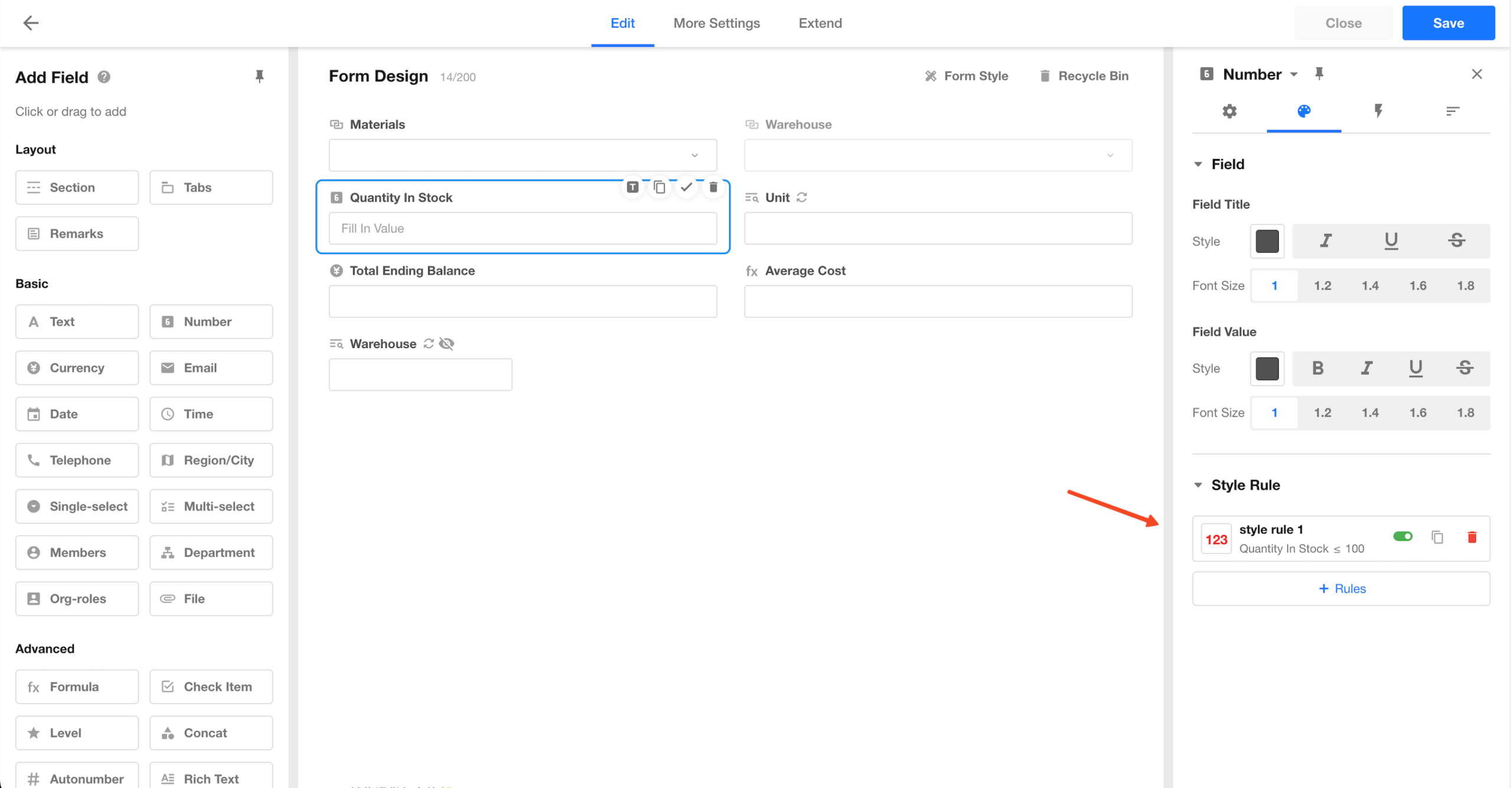Click checkmark icon on Quantity In Stock toolbar
Screen dimensions: 1512x788
coord(686,187)
